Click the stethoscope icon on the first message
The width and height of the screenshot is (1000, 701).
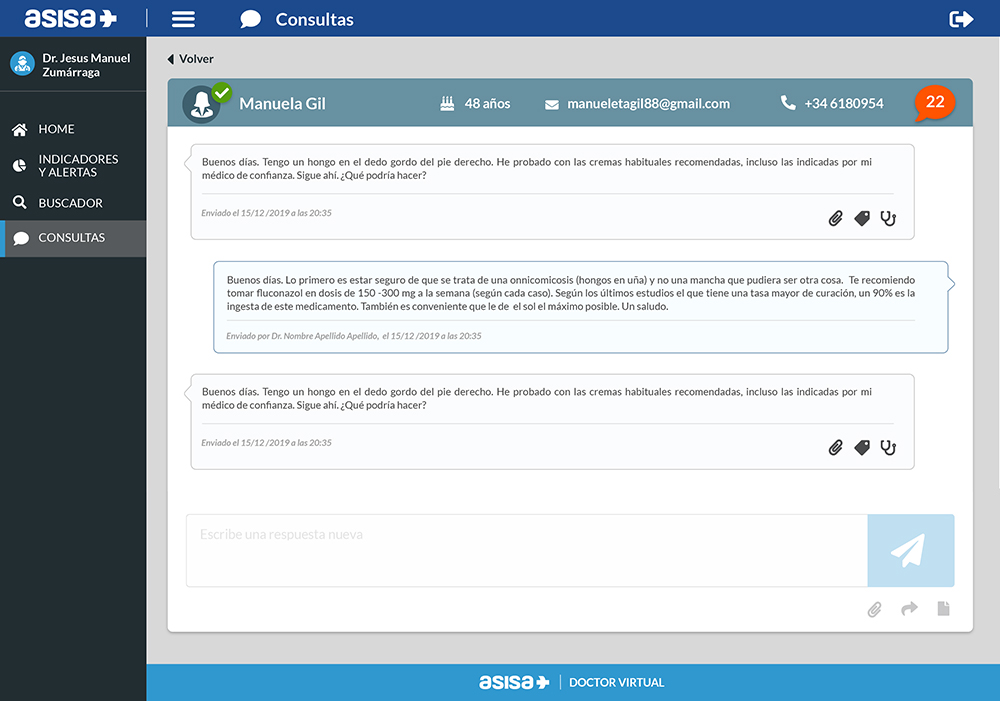[888, 218]
